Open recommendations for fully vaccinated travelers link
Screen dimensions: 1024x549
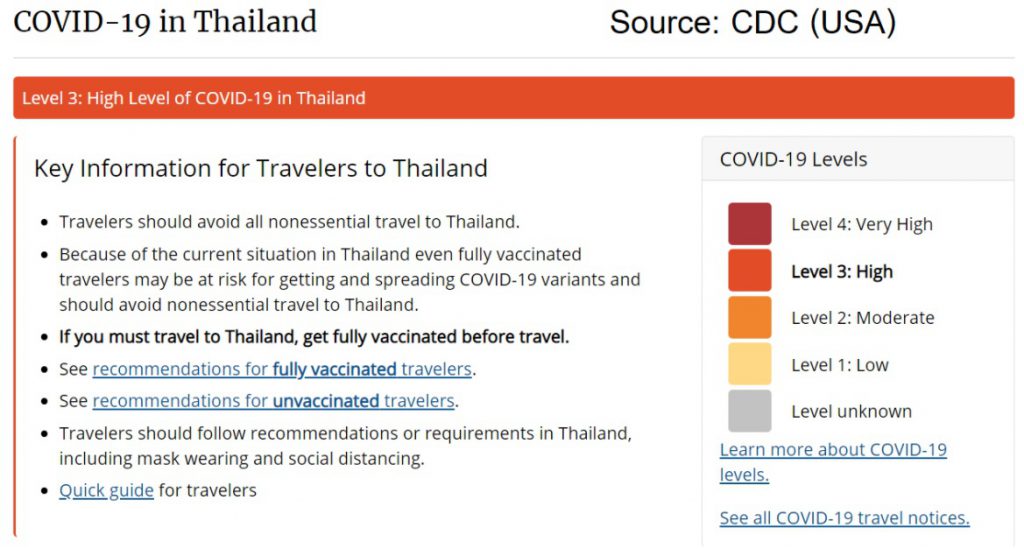(x=282, y=369)
